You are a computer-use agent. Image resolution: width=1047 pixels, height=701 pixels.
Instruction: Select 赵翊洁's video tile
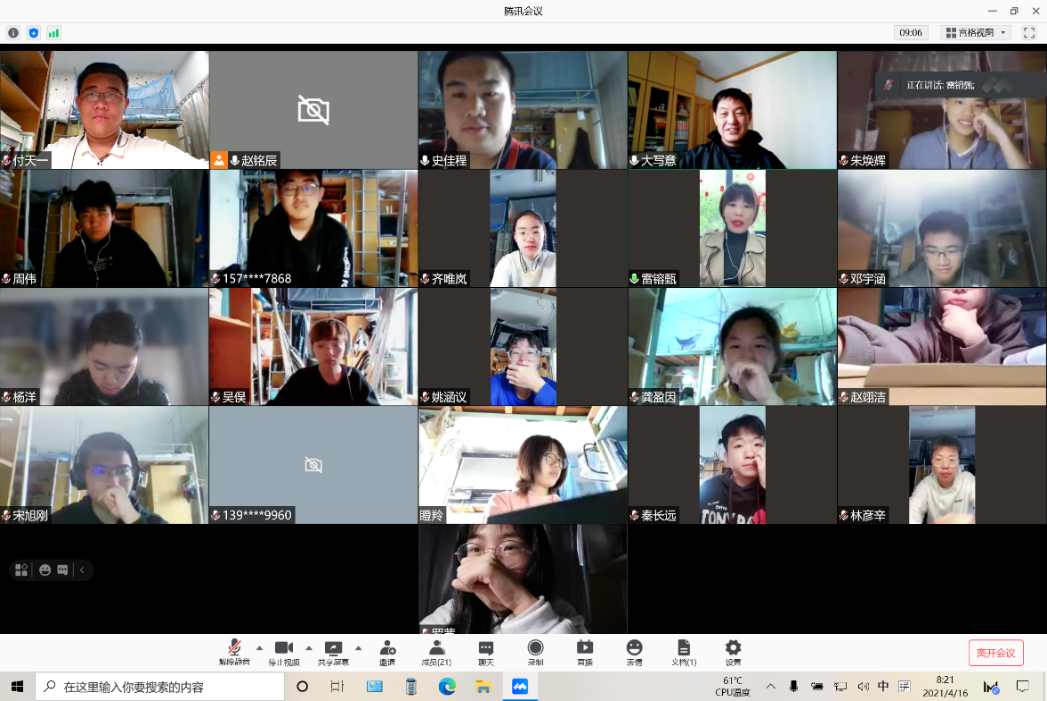click(x=941, y=346)
